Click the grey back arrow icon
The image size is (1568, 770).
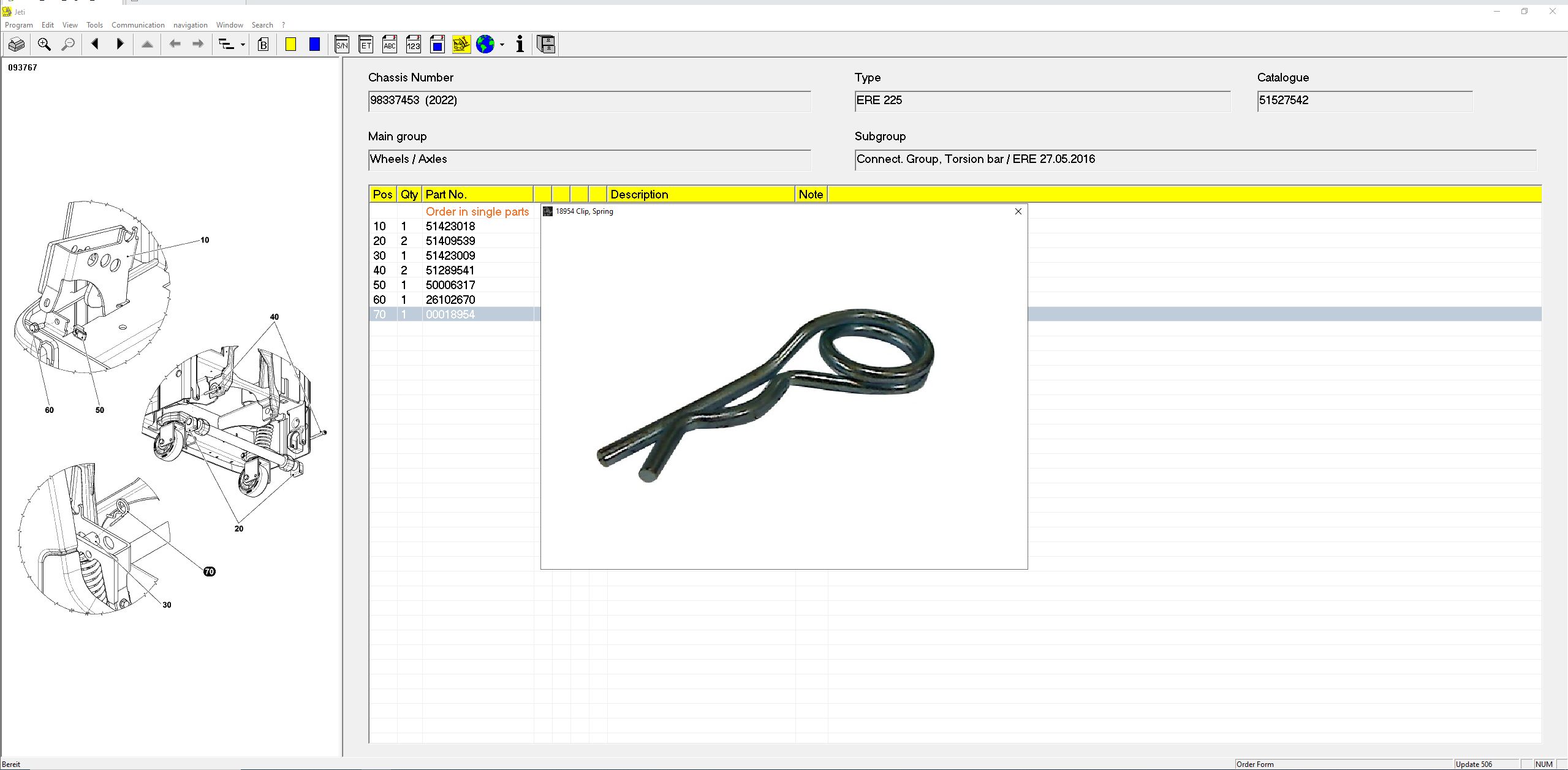[x=175, y=44]
